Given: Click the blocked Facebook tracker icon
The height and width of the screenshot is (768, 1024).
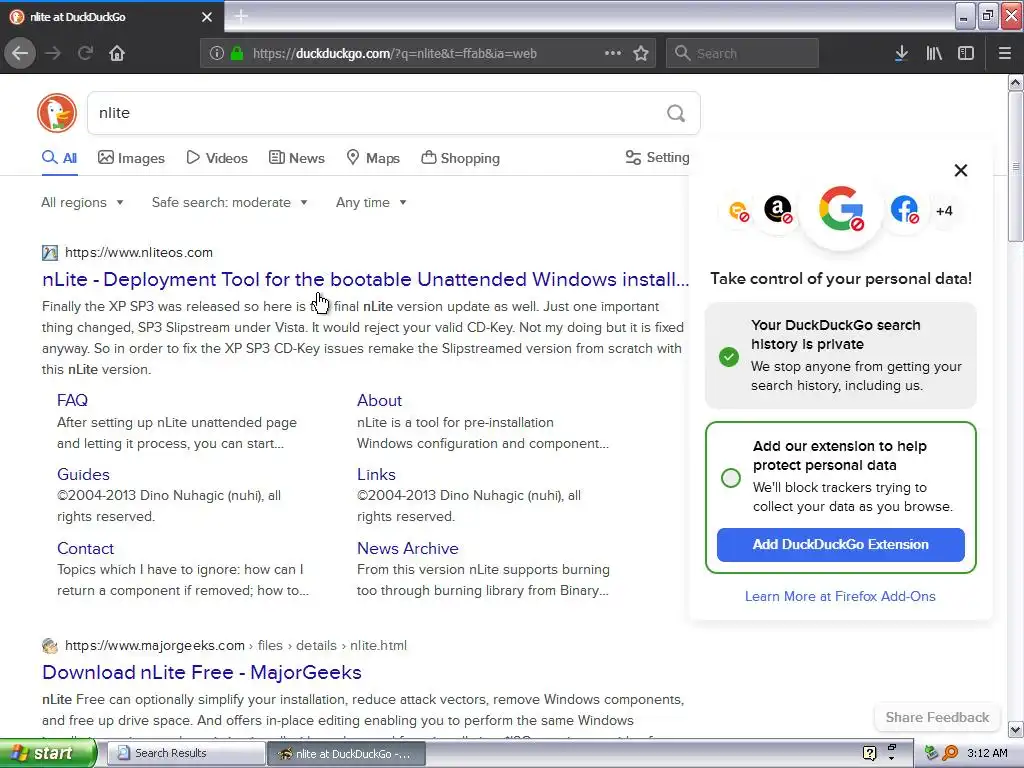Looking at the screenshot, I should point(904,210).
